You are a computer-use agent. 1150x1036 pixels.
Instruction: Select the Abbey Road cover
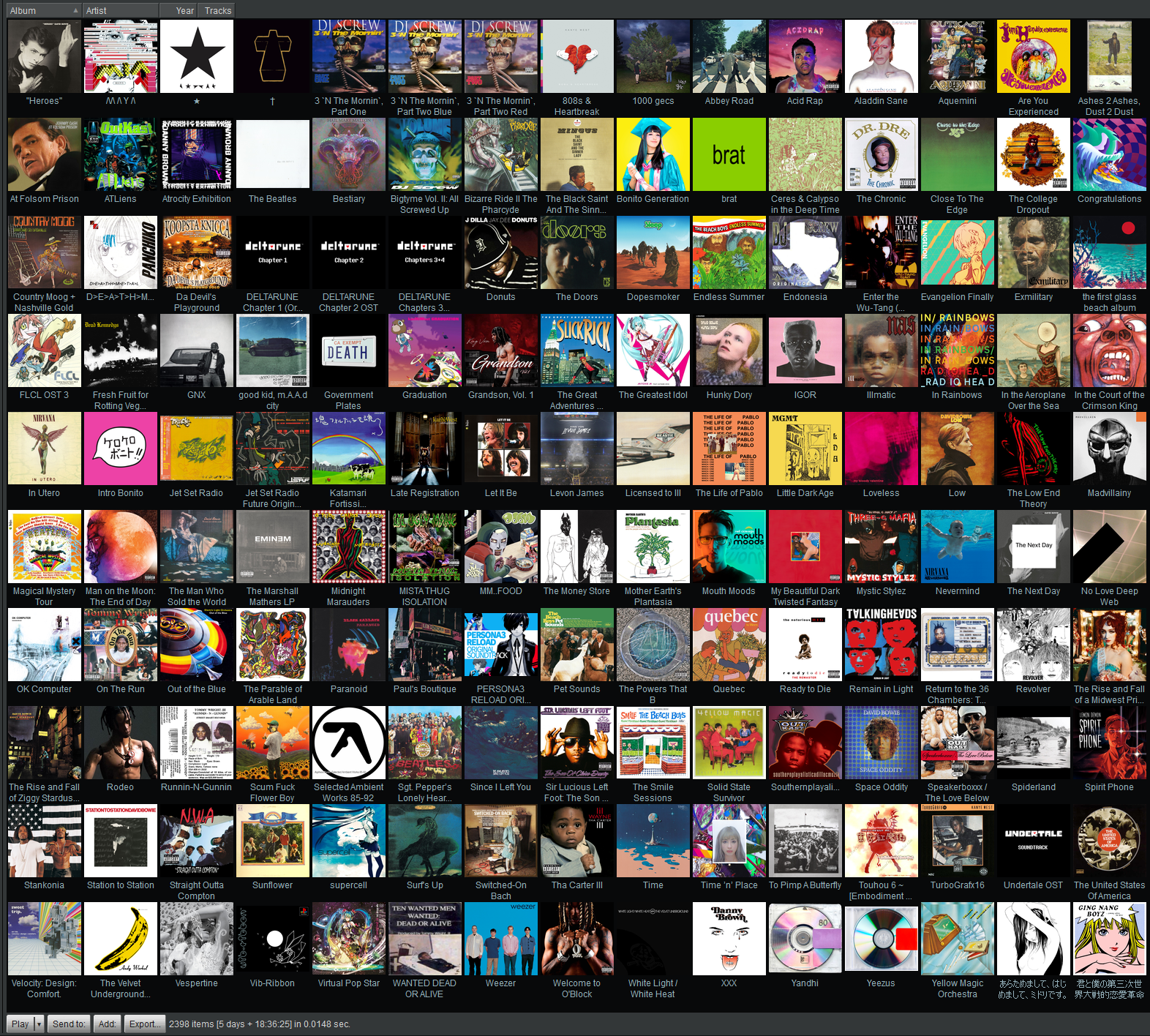(x=729, y=56)
